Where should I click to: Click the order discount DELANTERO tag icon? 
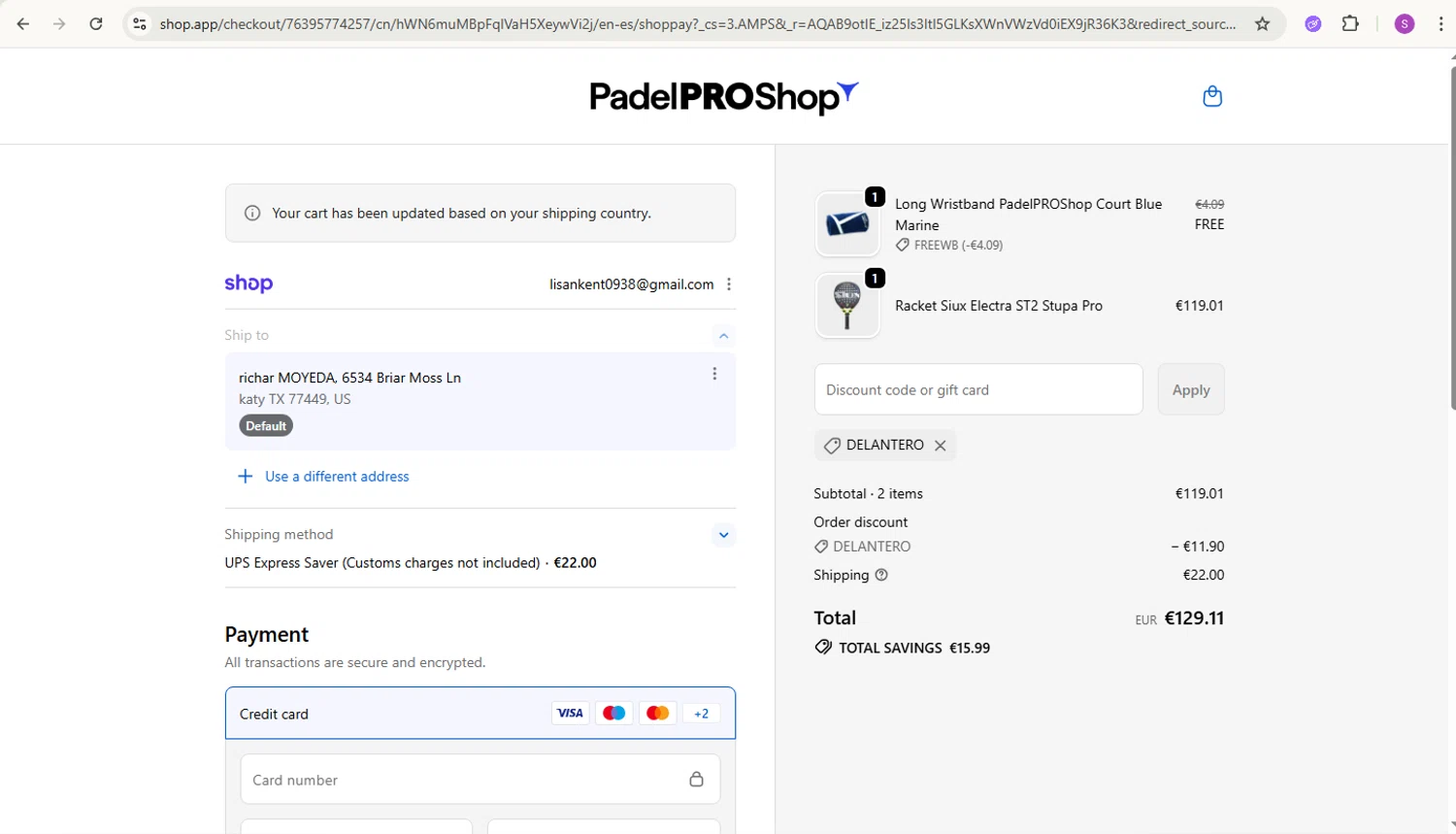(x=821, y=547)
